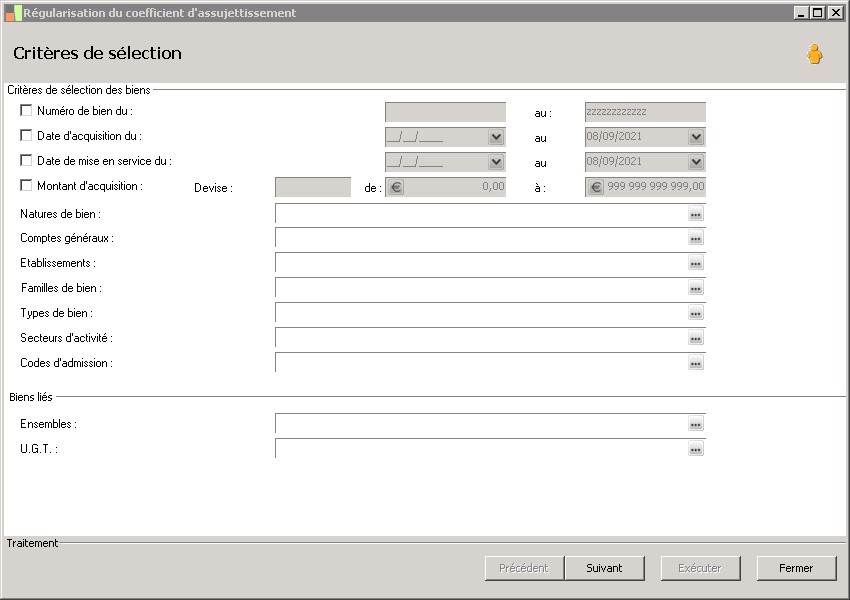Expand Date de mise en service end dropdown
The image size is (850, 600).
pyautogui.click(x=696, y=162)
